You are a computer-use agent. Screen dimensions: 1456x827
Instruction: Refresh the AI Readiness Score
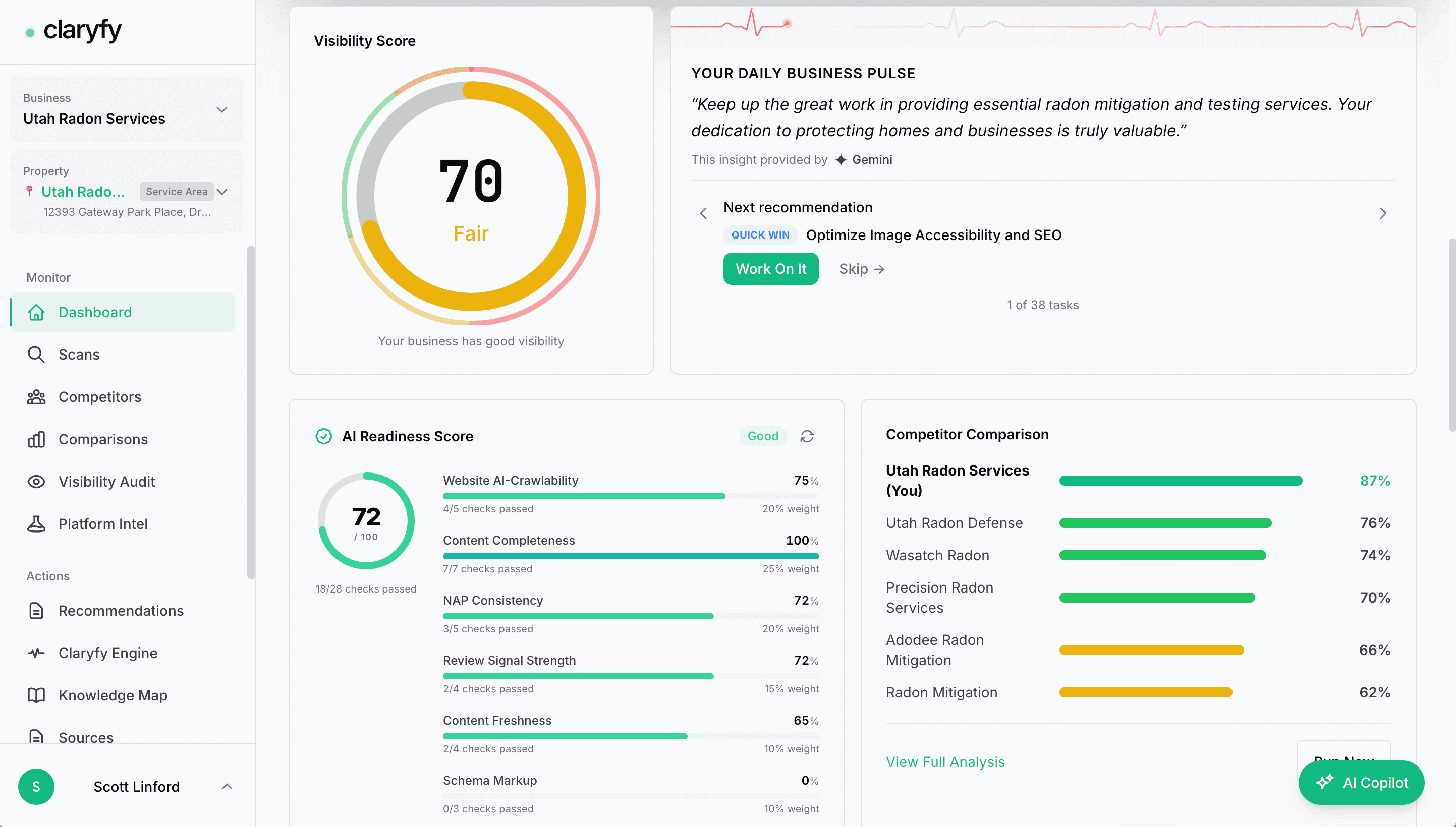pos(807,436)
